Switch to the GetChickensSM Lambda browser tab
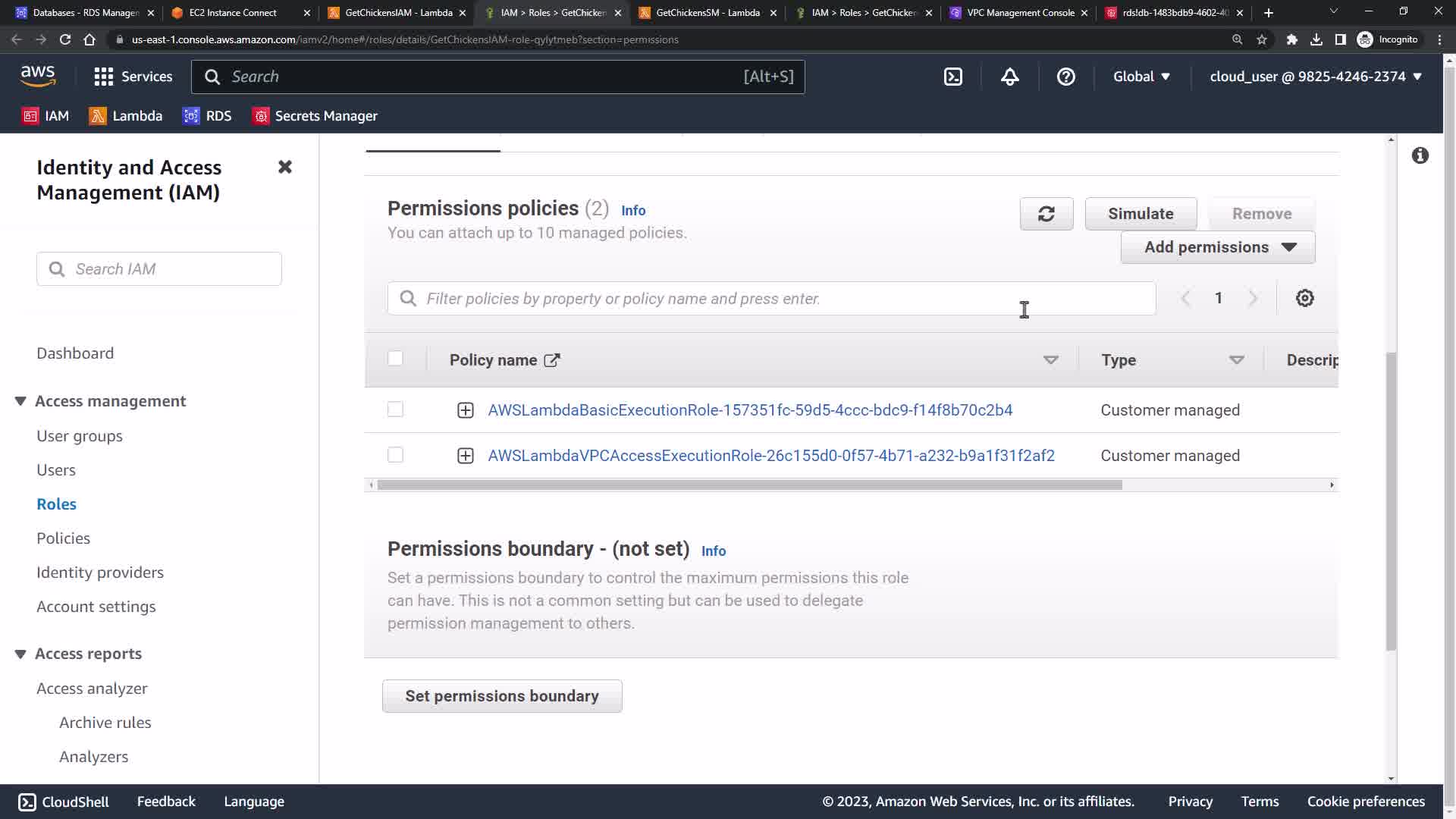 coord(705,13)
